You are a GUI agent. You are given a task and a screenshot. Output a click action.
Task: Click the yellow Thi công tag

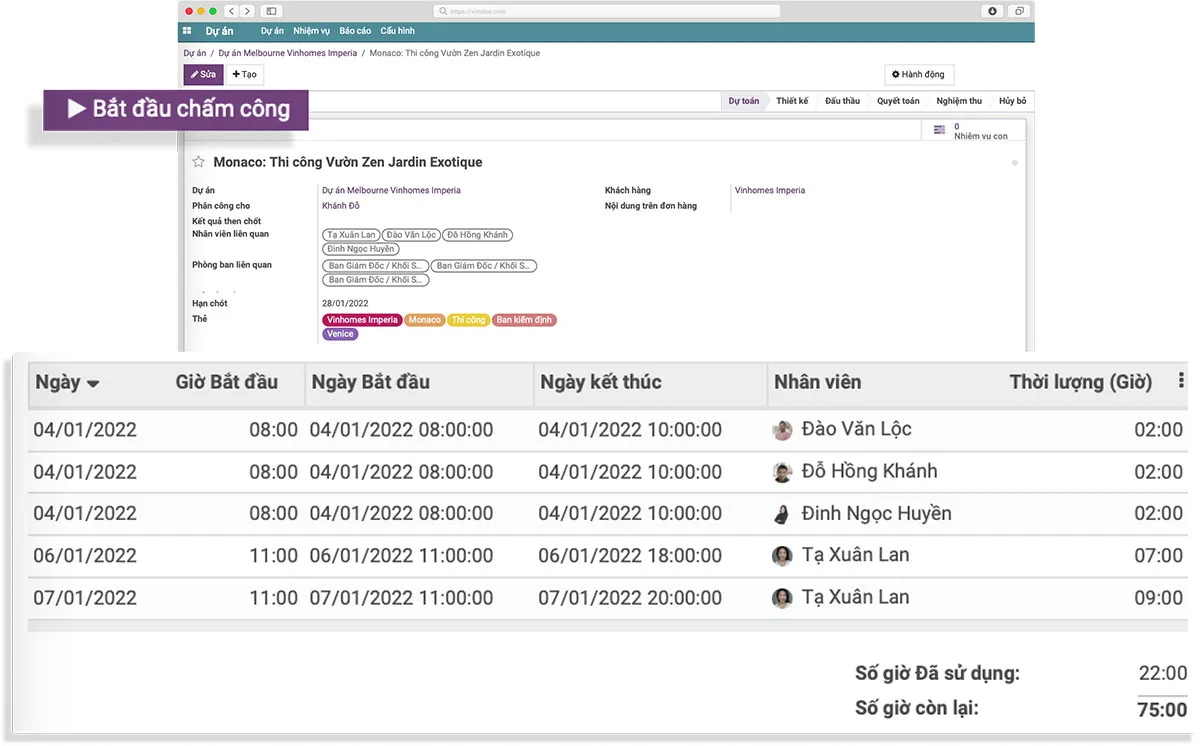pyautogui.click(x=468, y=320)
